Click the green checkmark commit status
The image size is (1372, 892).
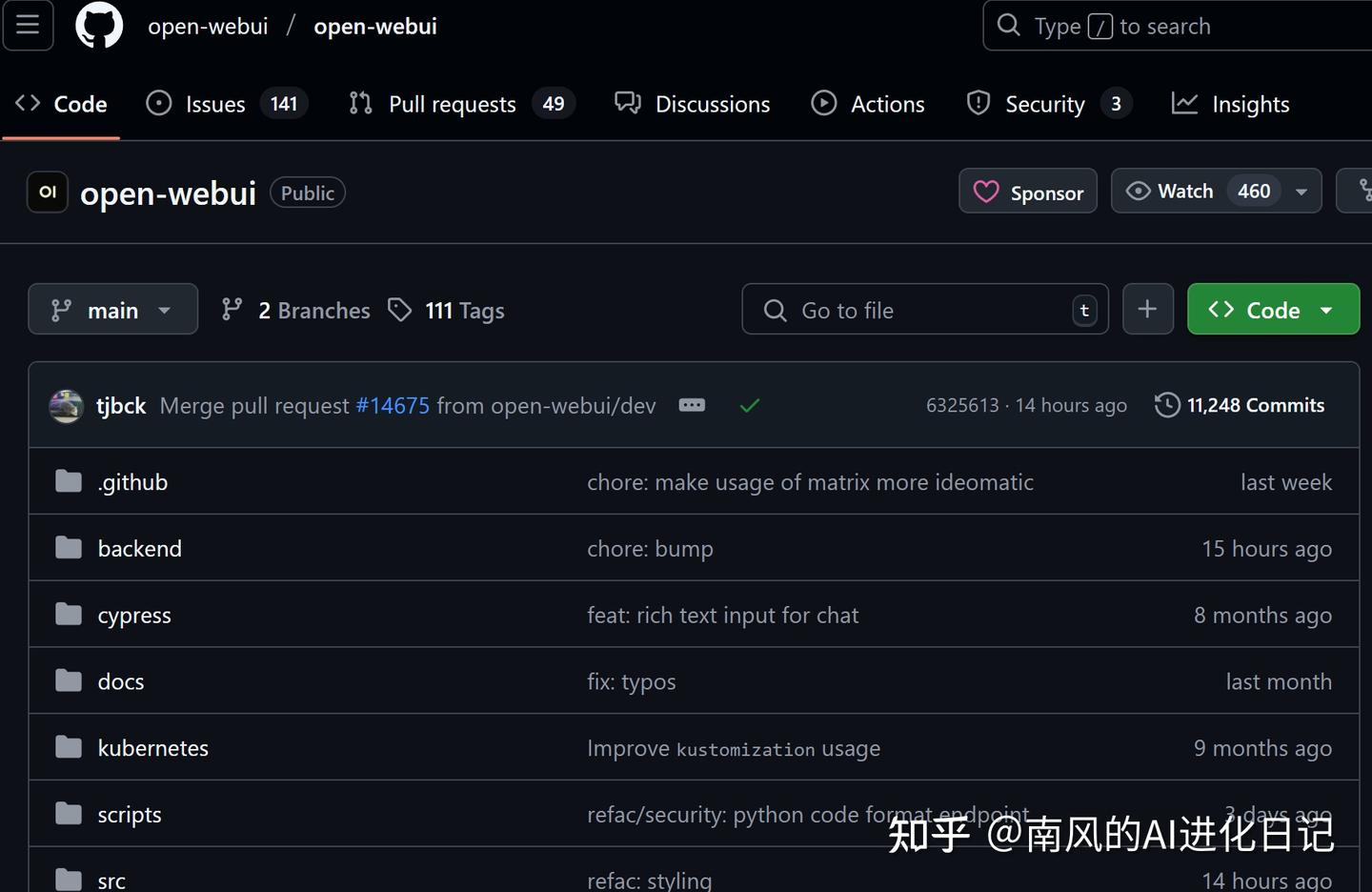[749, 405]
